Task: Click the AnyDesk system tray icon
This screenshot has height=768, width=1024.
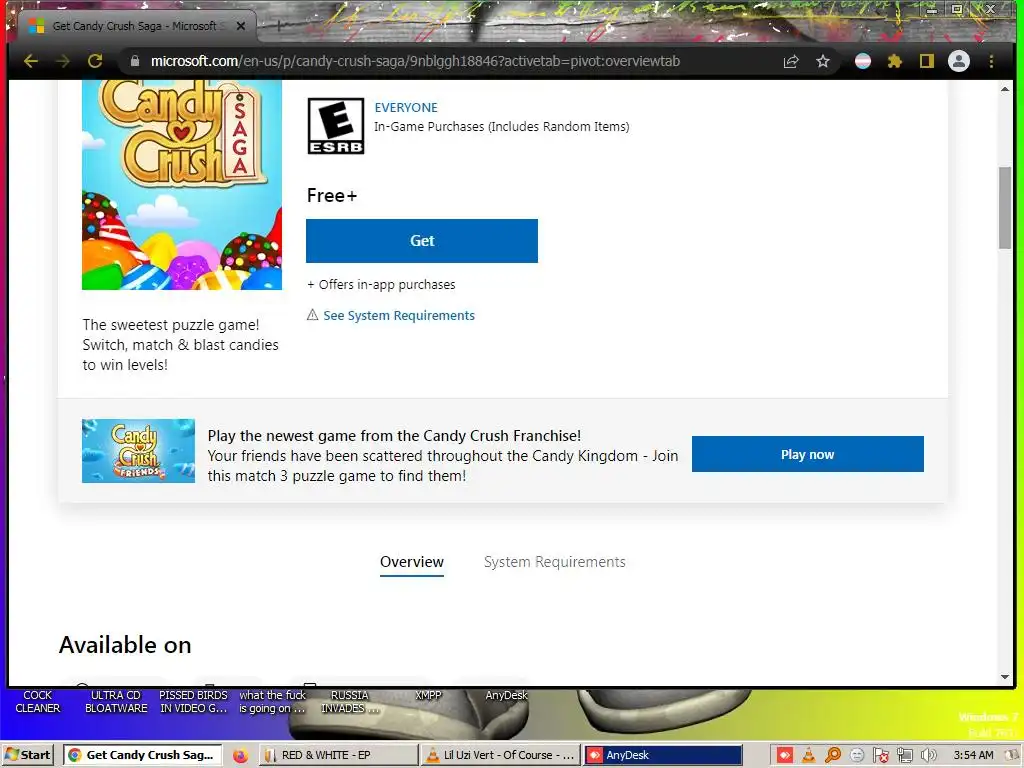Action: click(x=784, y=756)
